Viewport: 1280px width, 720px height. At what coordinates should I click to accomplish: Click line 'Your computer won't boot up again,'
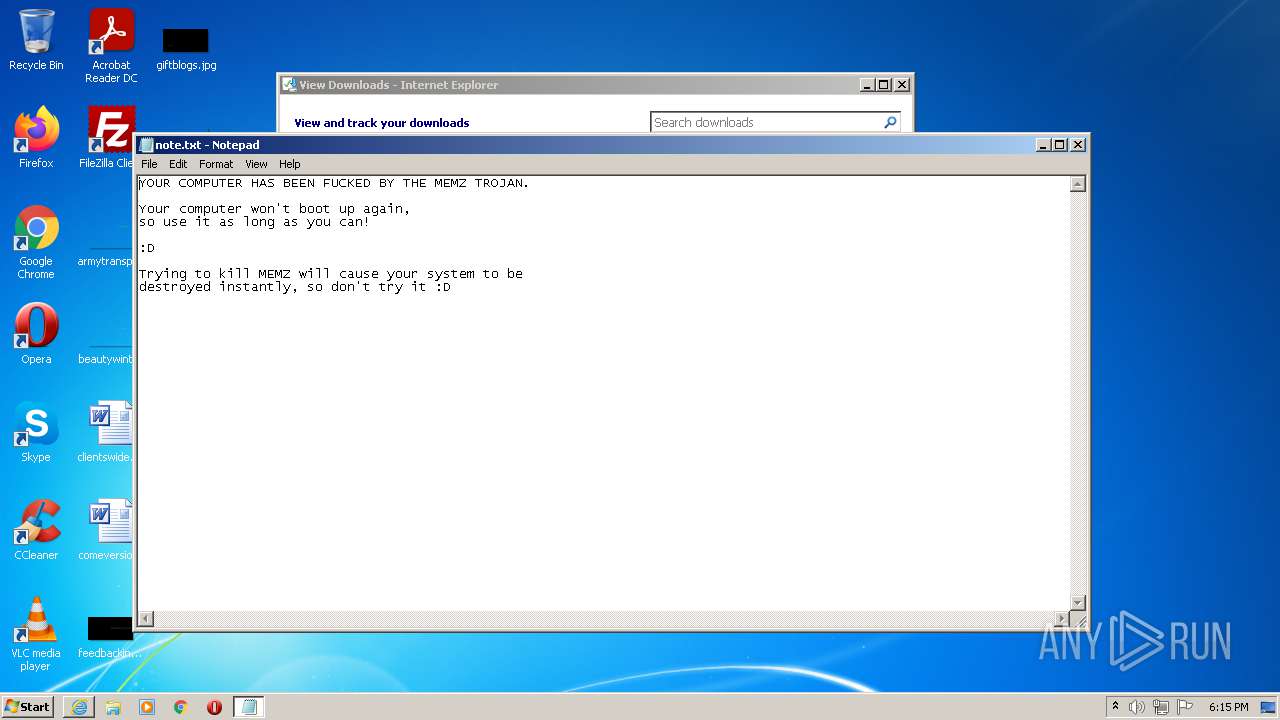pos(275,209)
